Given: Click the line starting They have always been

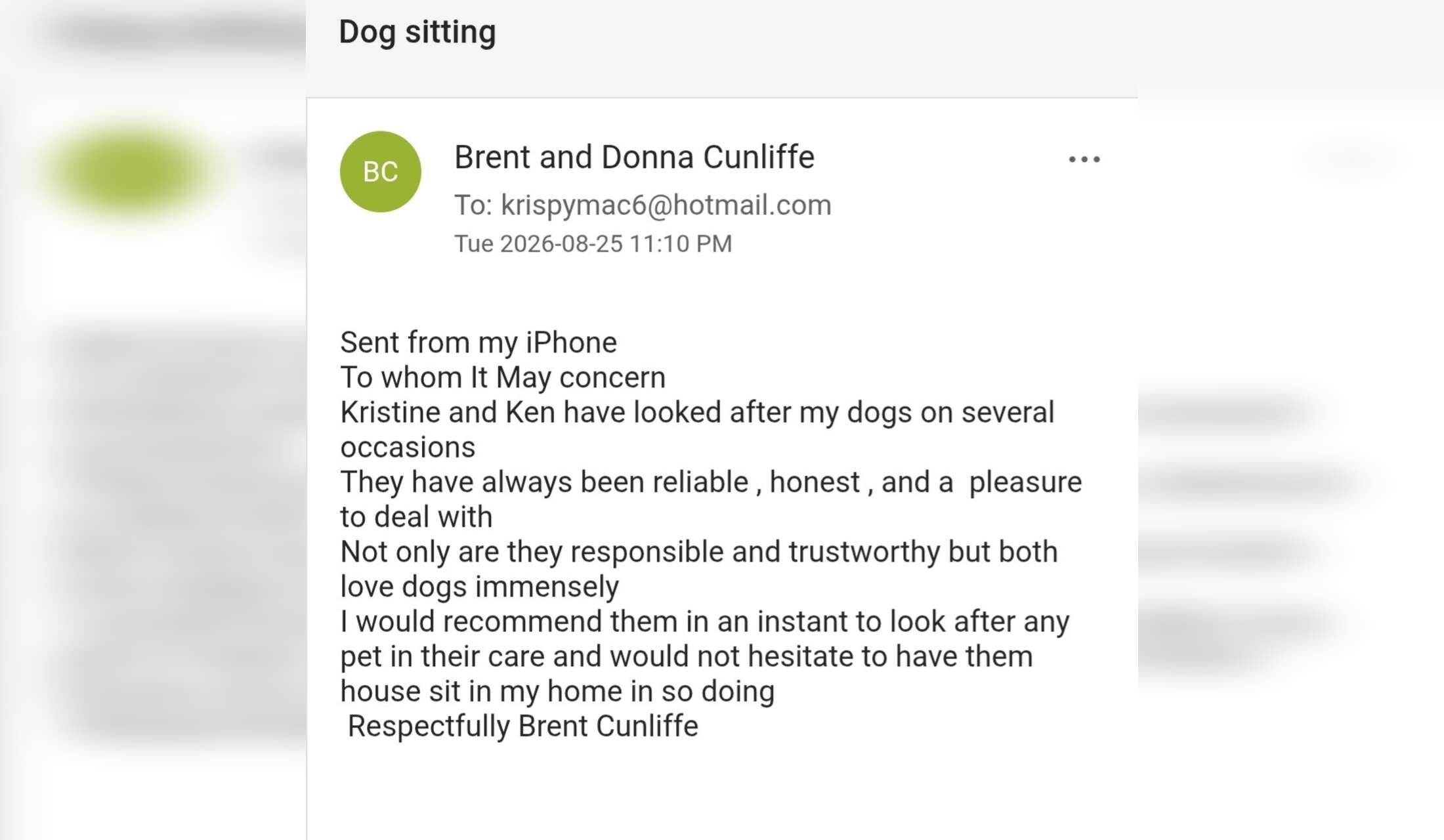Looking at the screenshot, I should point(711,482).
